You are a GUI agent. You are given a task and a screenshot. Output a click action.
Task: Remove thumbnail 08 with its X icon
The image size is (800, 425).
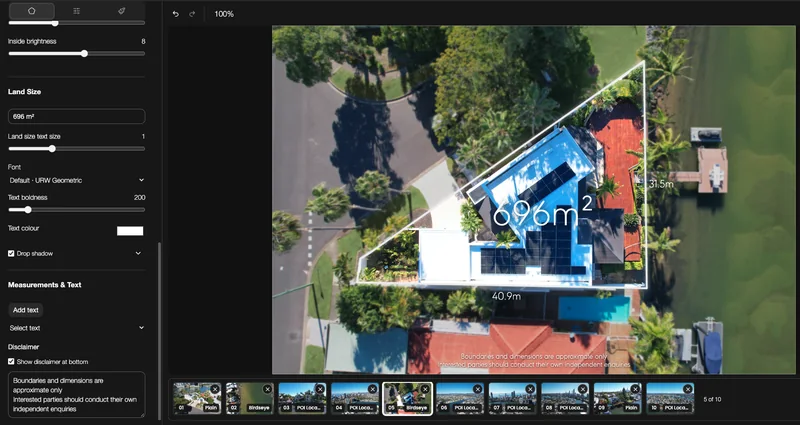click(583, 389)
